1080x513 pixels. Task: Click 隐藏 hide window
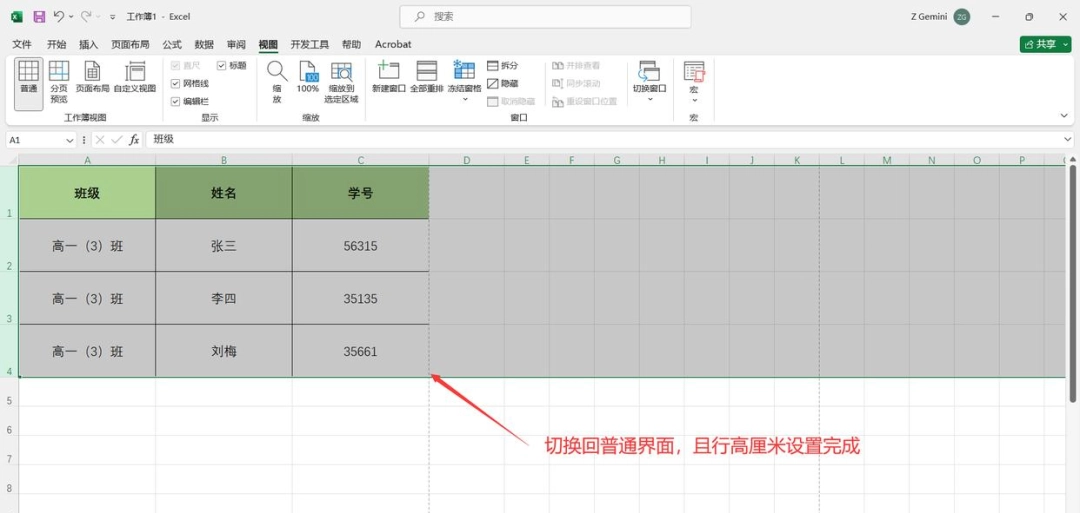coord(503,83)
